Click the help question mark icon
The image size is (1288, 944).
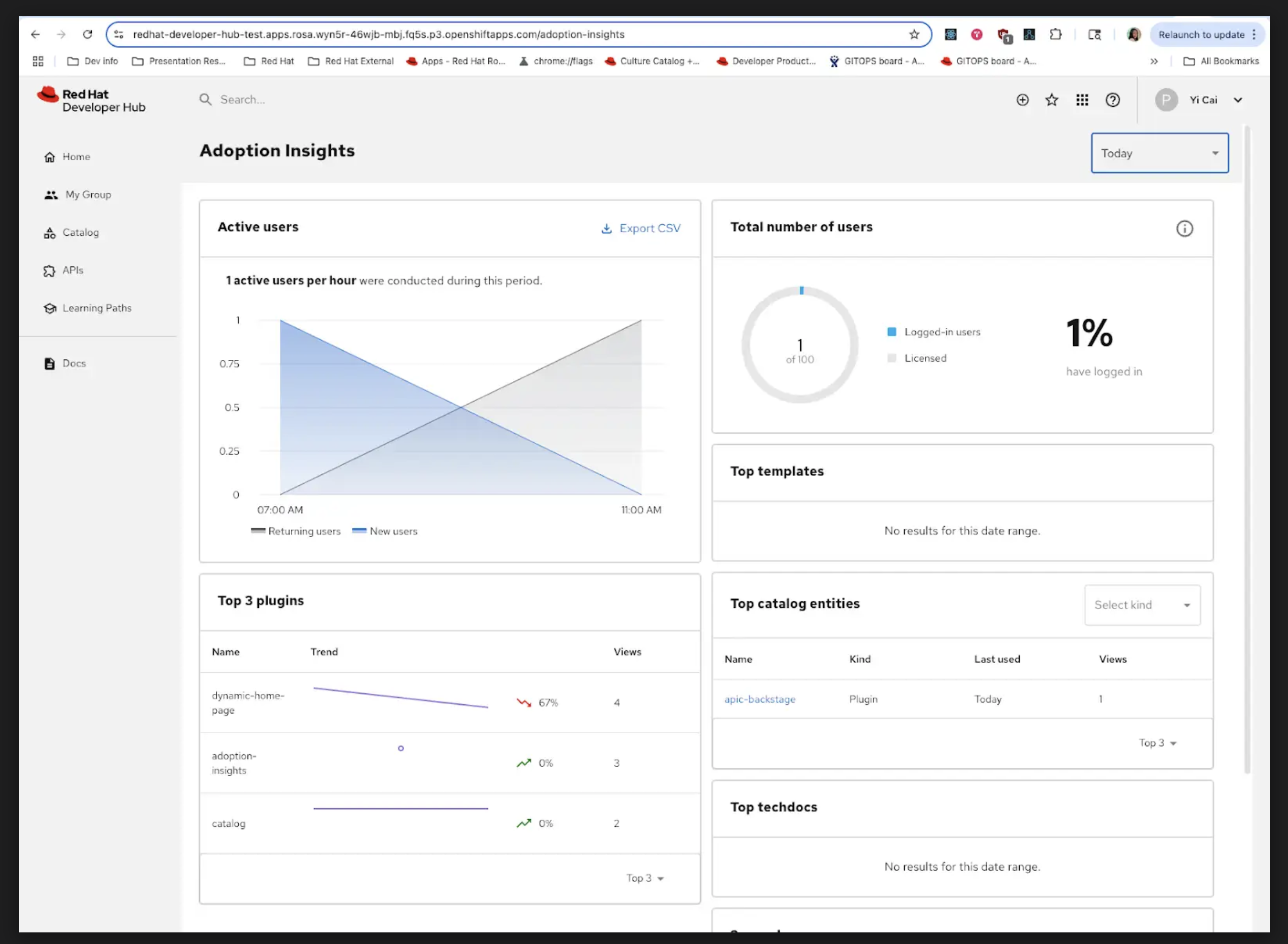[x=1112, y=100]
